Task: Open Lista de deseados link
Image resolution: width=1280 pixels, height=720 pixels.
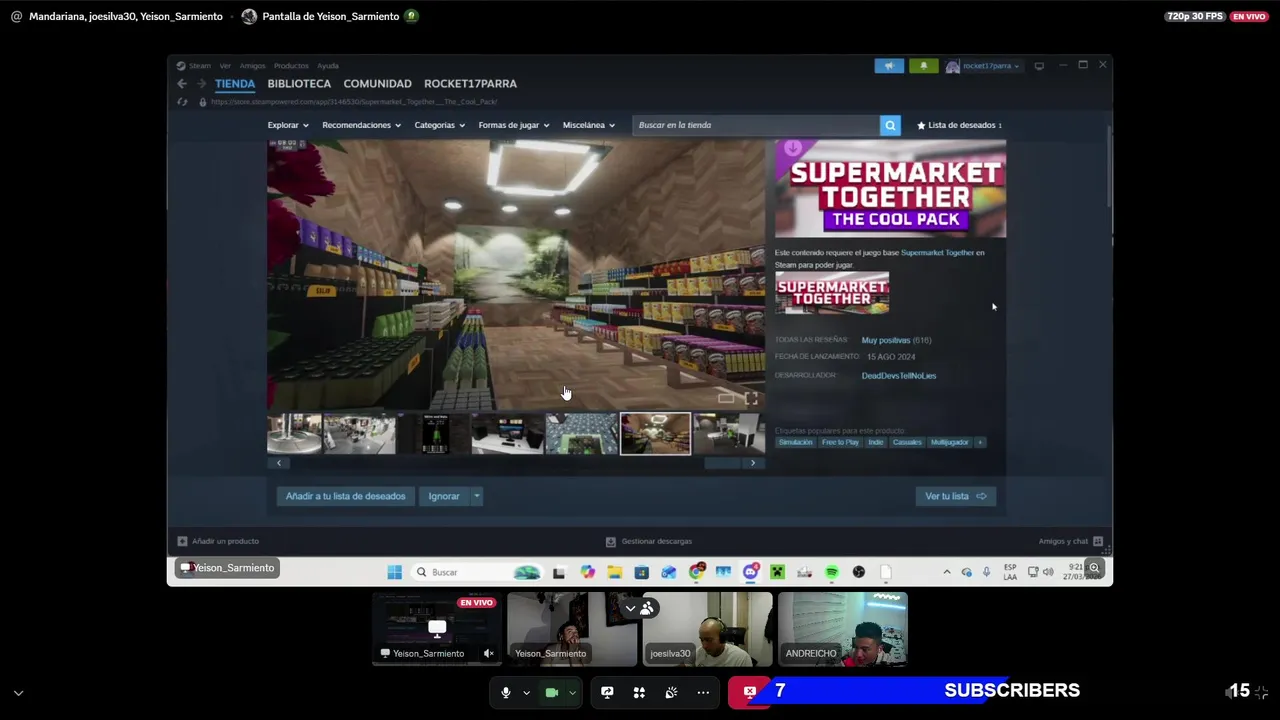Action: tap(959, 125)
